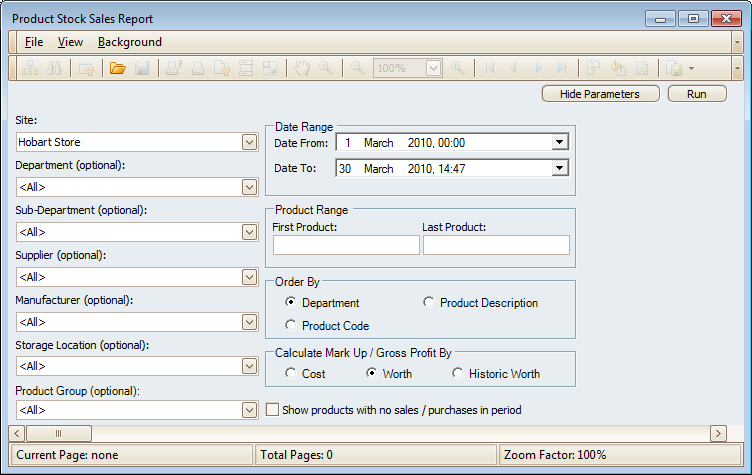Click the Export Document save icon
752x475 pixels.
click(674, 68)
